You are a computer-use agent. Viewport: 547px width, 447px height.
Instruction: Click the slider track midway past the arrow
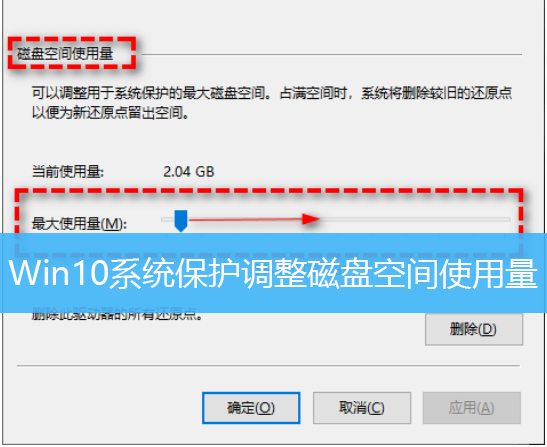tap(410, 219)
